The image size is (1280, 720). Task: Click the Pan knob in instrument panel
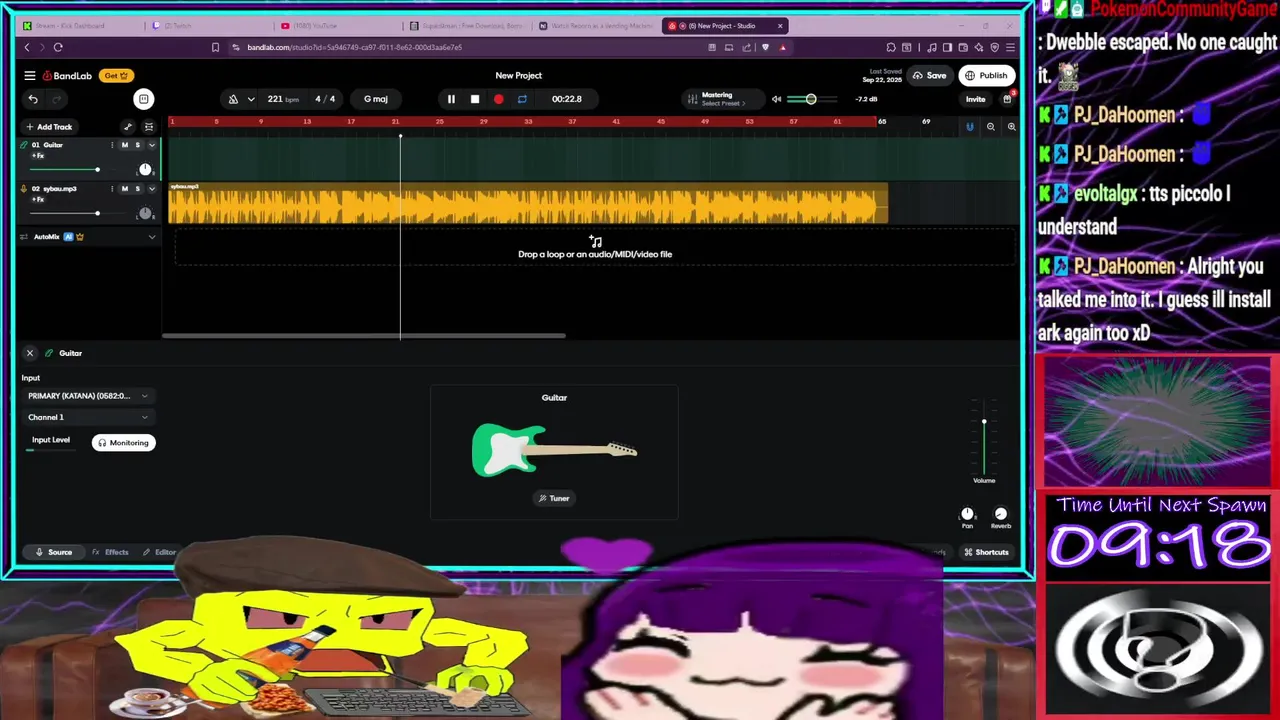tap(967, 514)
